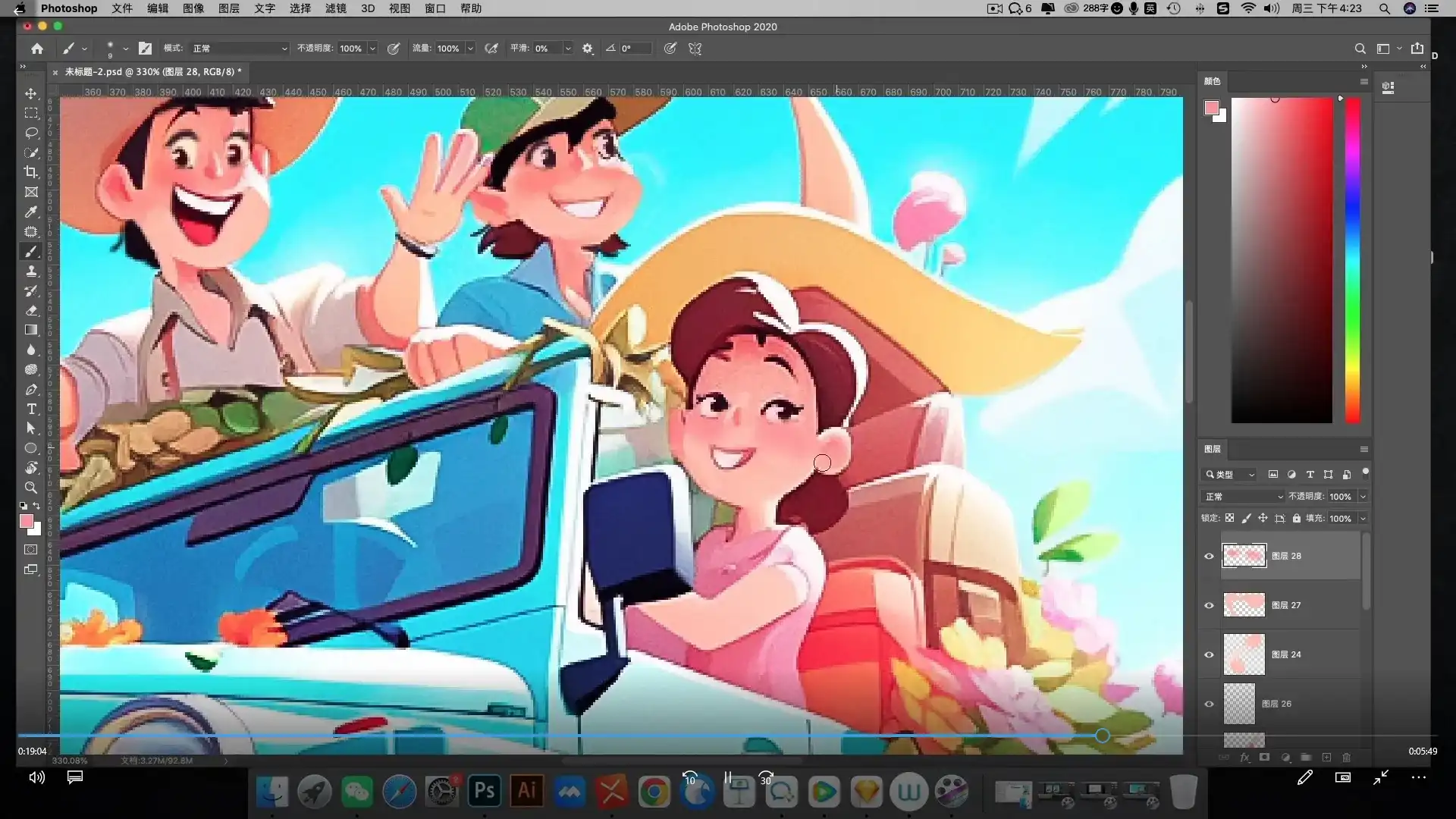Click the home button in options bar
The image size is (1456, 819).
point(37,49)
